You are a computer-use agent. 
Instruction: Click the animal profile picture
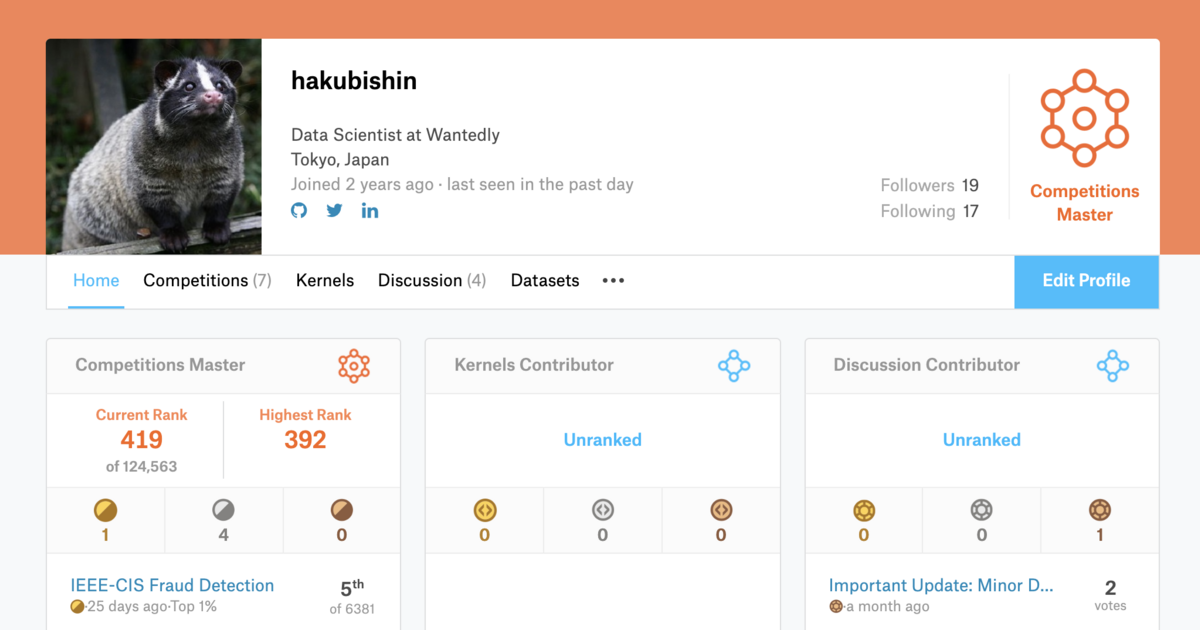(153, 146)
